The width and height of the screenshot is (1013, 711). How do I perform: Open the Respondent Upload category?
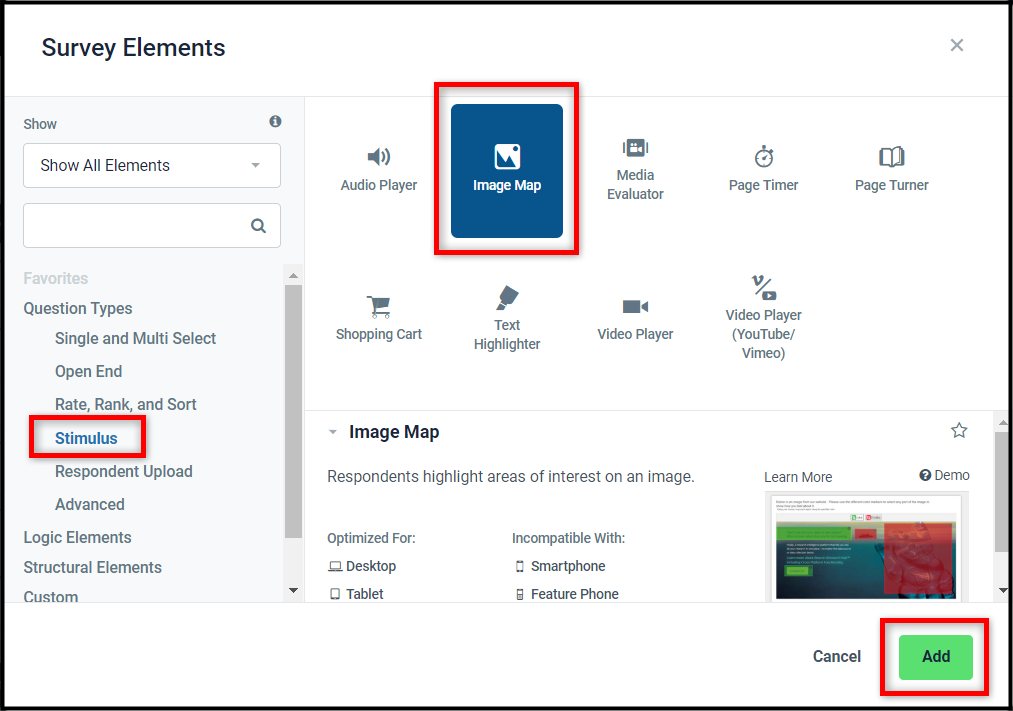123,471
